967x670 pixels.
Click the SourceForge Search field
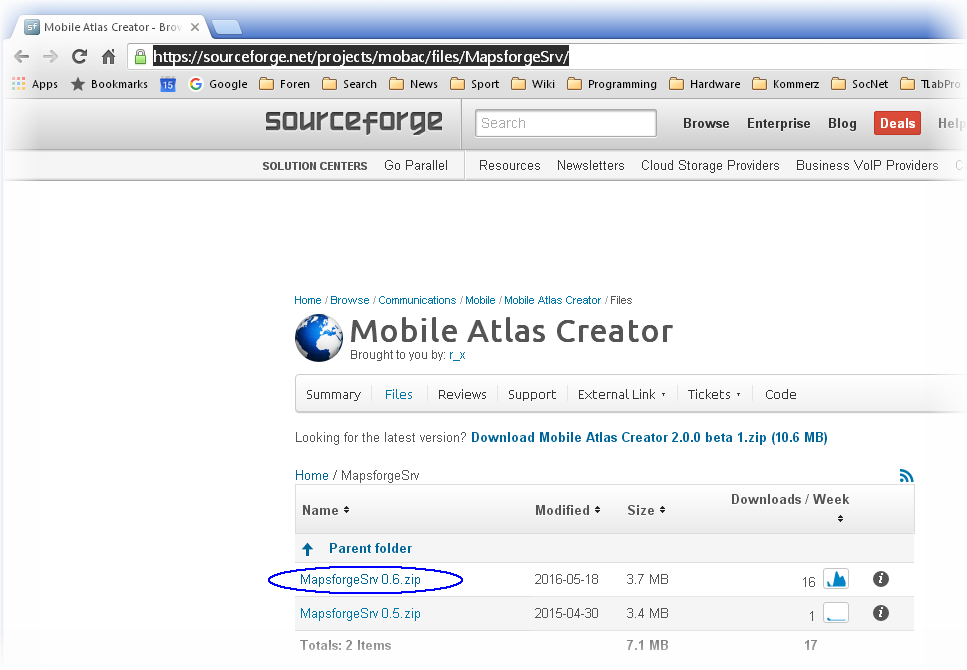[x=566, y=123]
